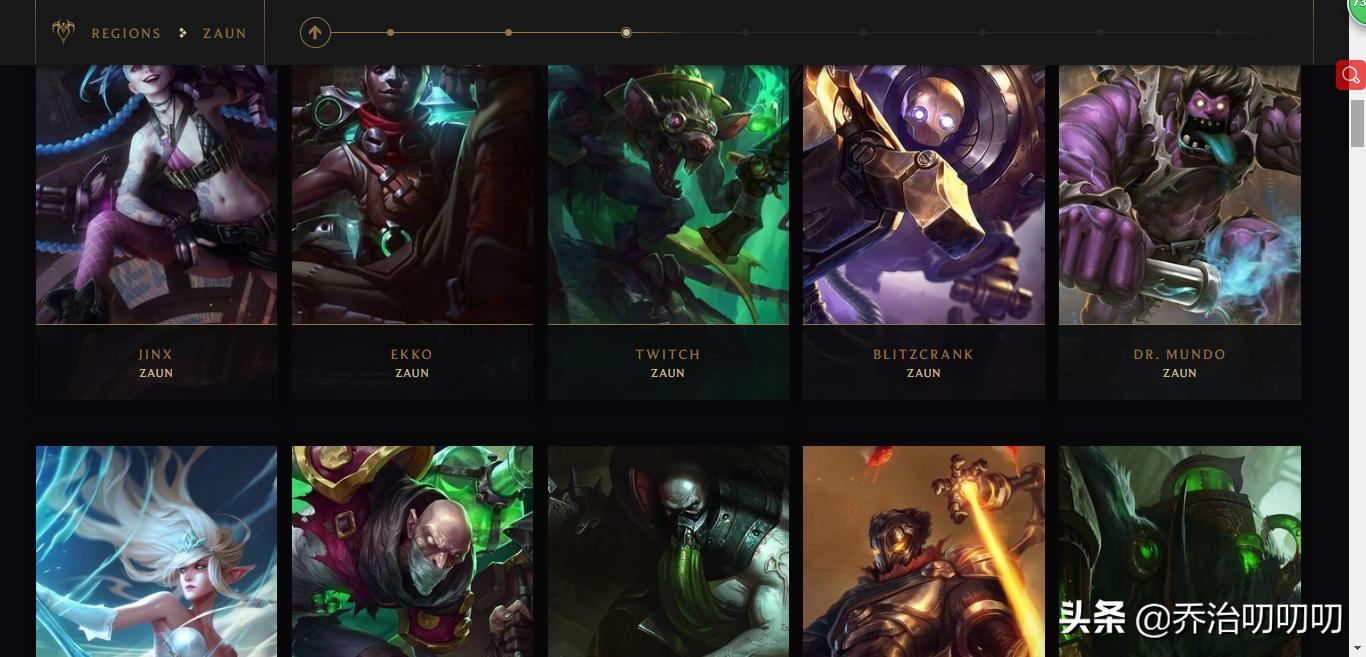Open the bald Singed portrait card

[x=412, y=551]
